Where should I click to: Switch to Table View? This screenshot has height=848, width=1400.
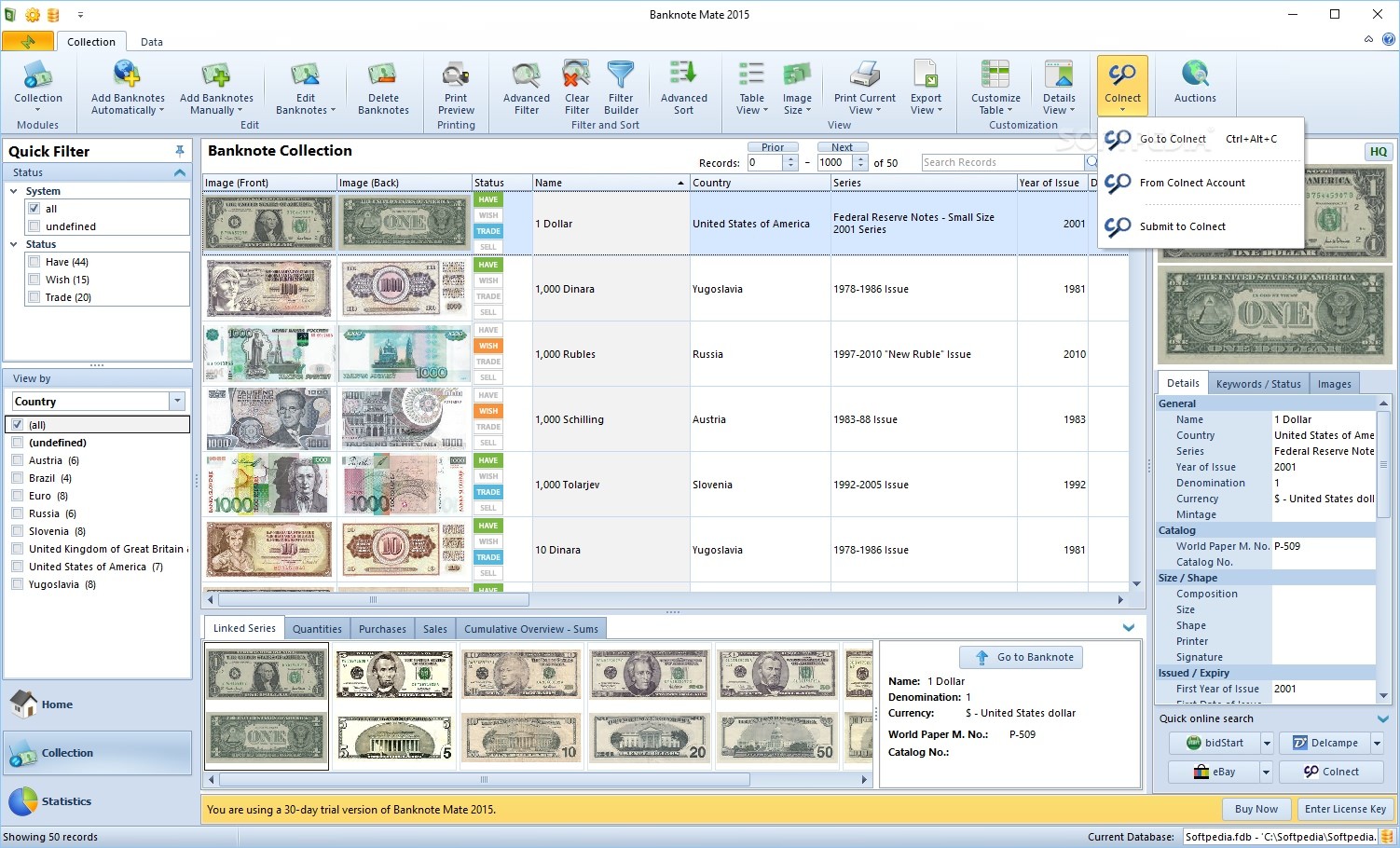coord(752,87)
